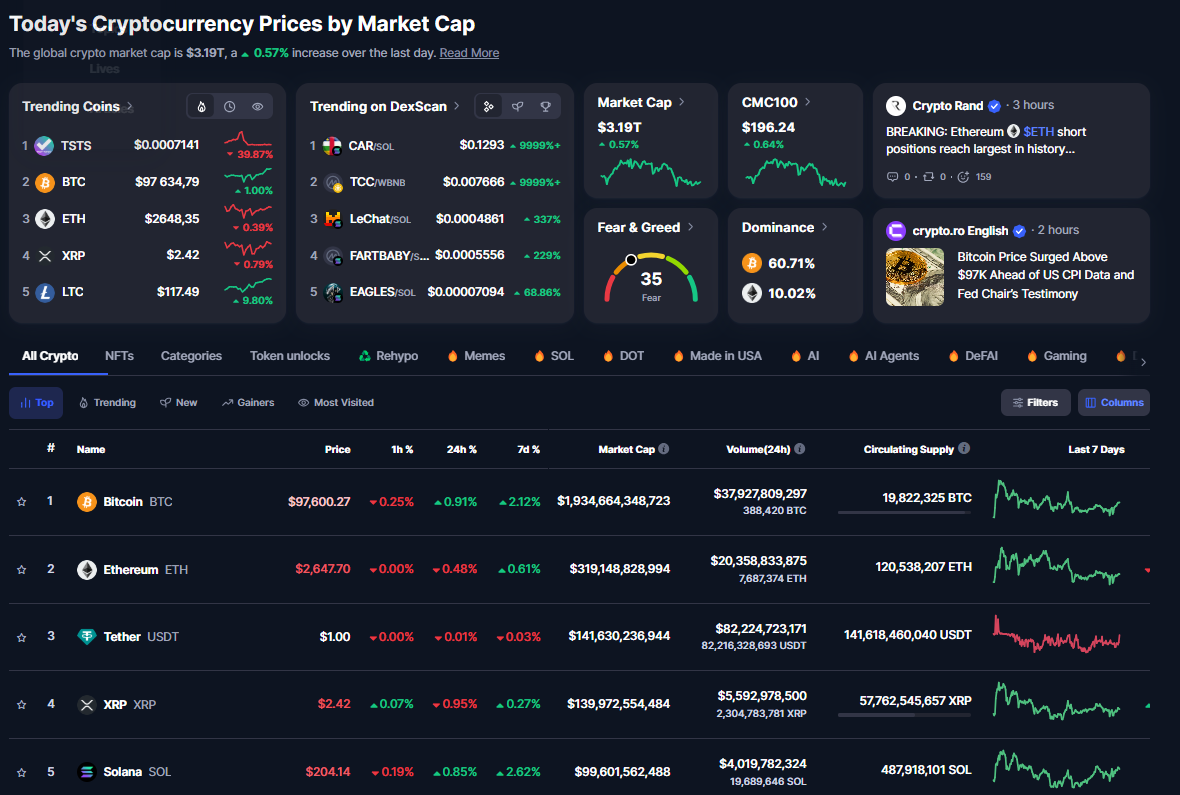The height and width of the screenshot is (795, 1180).
Task: Click the LTC icon in Trending Coins
Action: click(x=45, y=292)
